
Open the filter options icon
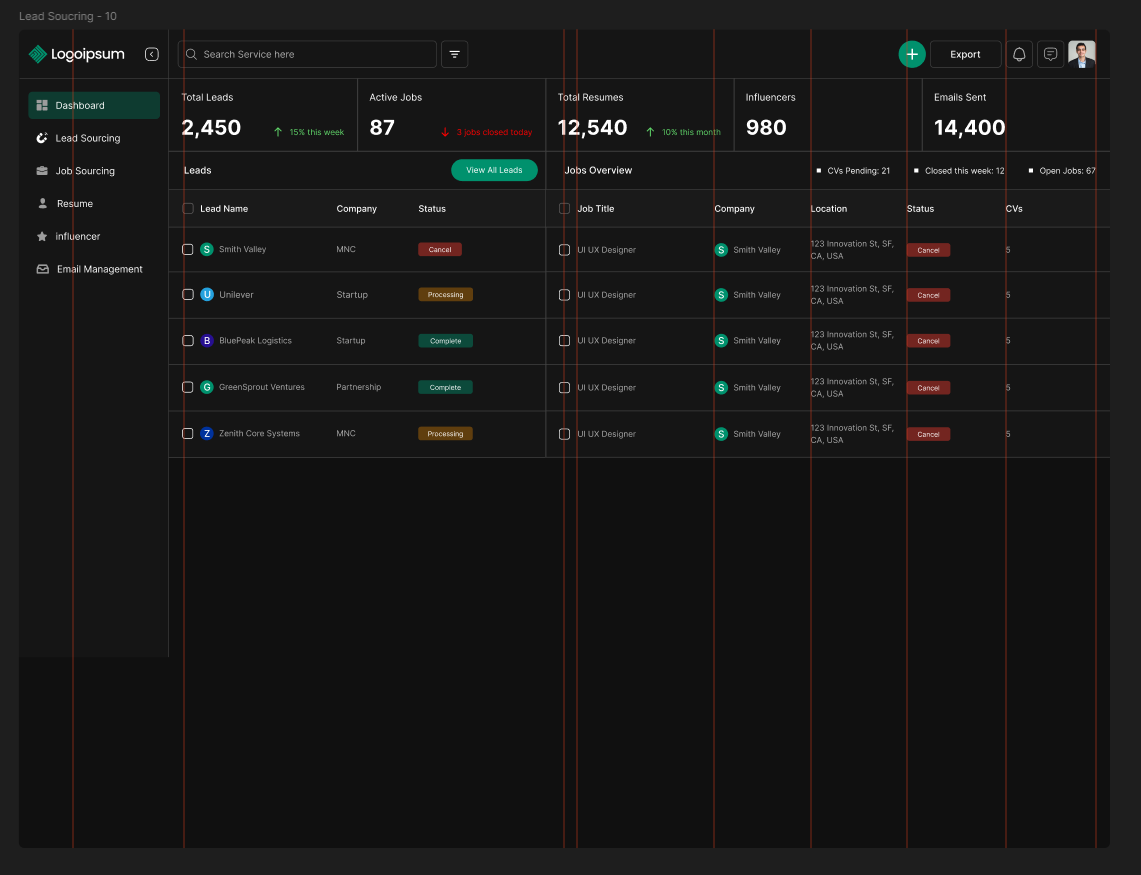454,54
